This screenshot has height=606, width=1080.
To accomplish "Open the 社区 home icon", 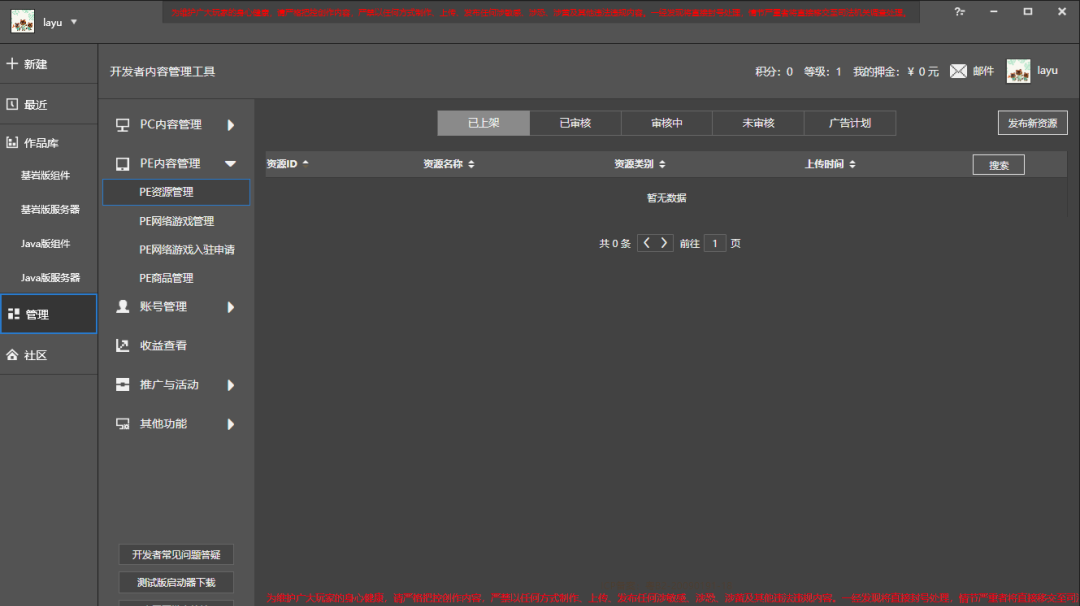I will point(12,355).
